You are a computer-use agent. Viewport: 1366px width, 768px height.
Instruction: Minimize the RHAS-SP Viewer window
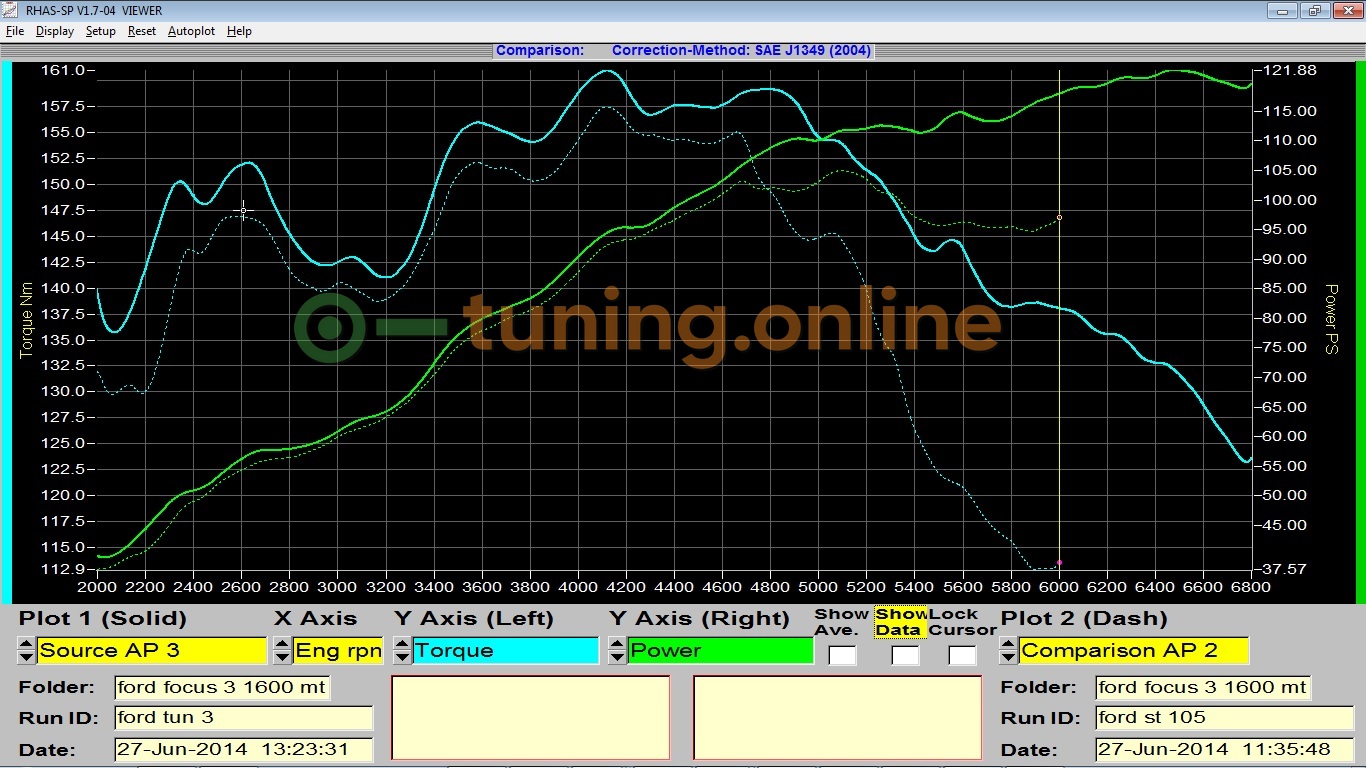[x=1283, y=11]
